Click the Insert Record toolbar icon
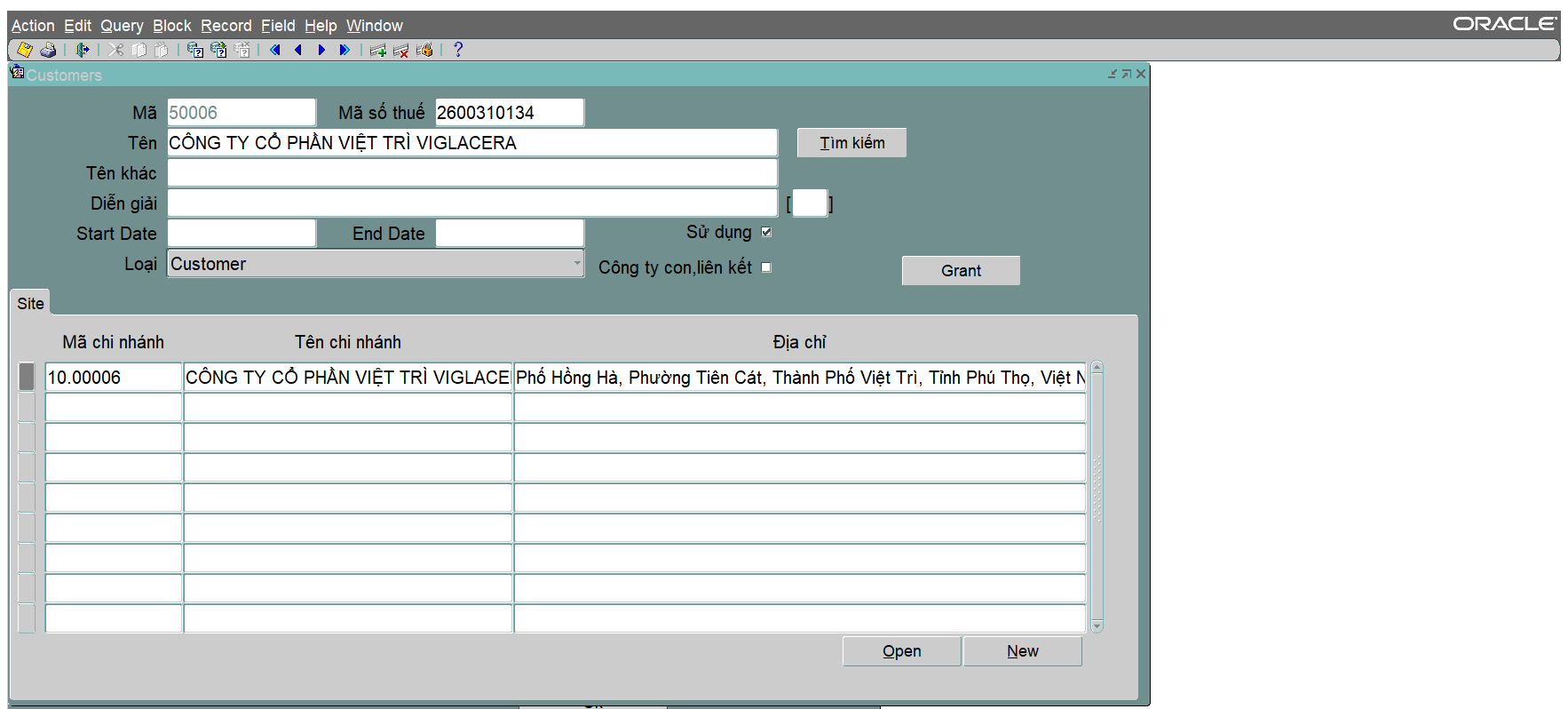Viewport: 1568px width, 709px height. click(378, 50)
